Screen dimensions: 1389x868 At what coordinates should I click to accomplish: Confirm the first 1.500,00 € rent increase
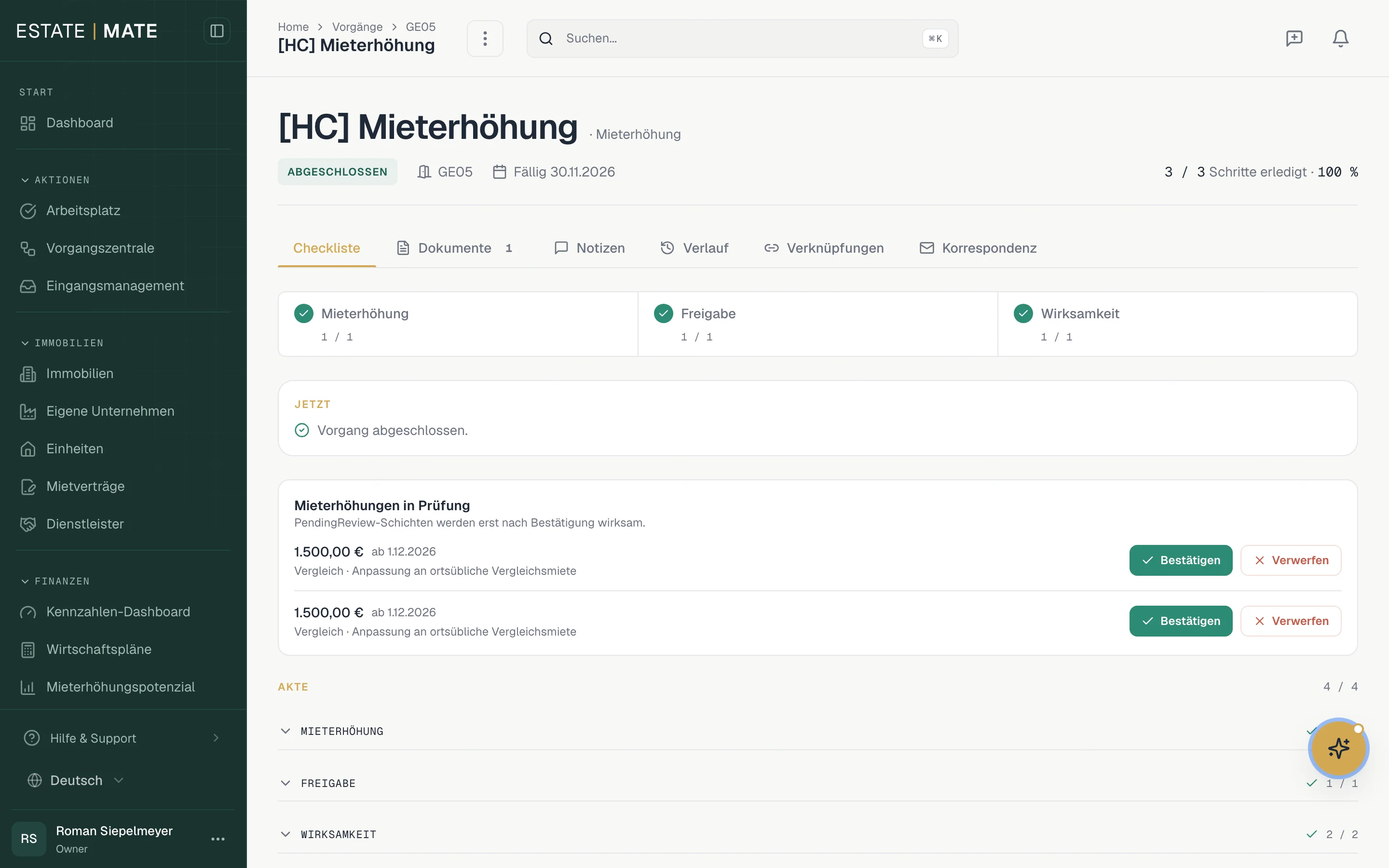tap(1181, 560)
